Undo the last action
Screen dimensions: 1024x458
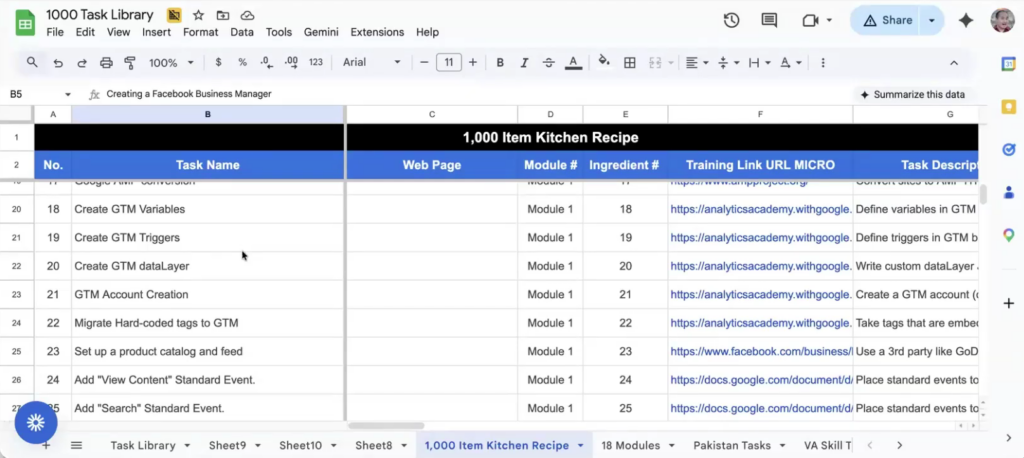58,63
